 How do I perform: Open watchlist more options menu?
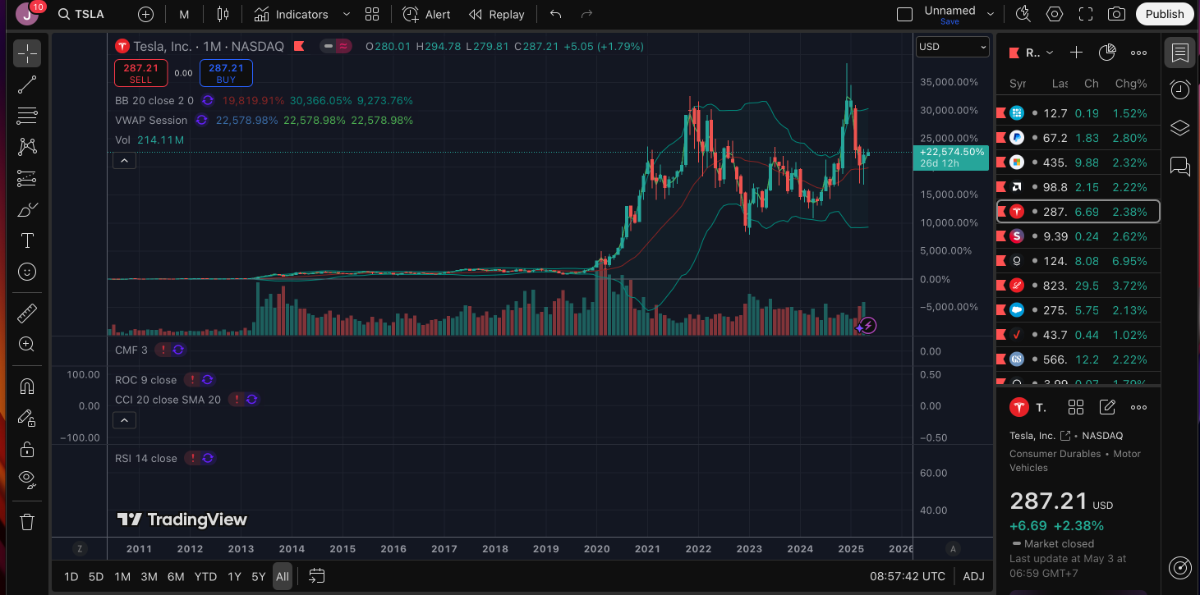coord(1139,53)
